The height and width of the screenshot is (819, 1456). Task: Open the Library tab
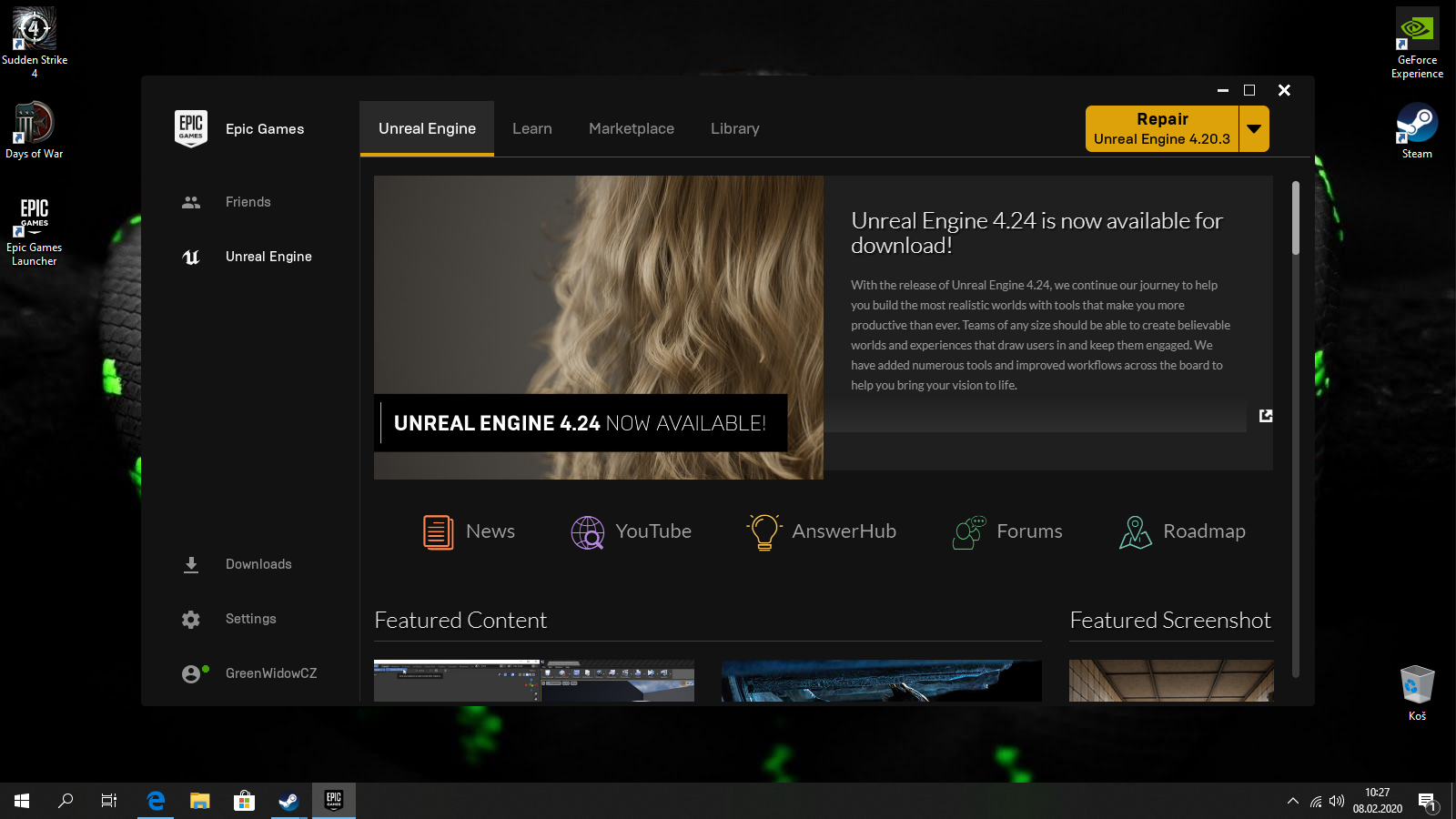(735, 128)
